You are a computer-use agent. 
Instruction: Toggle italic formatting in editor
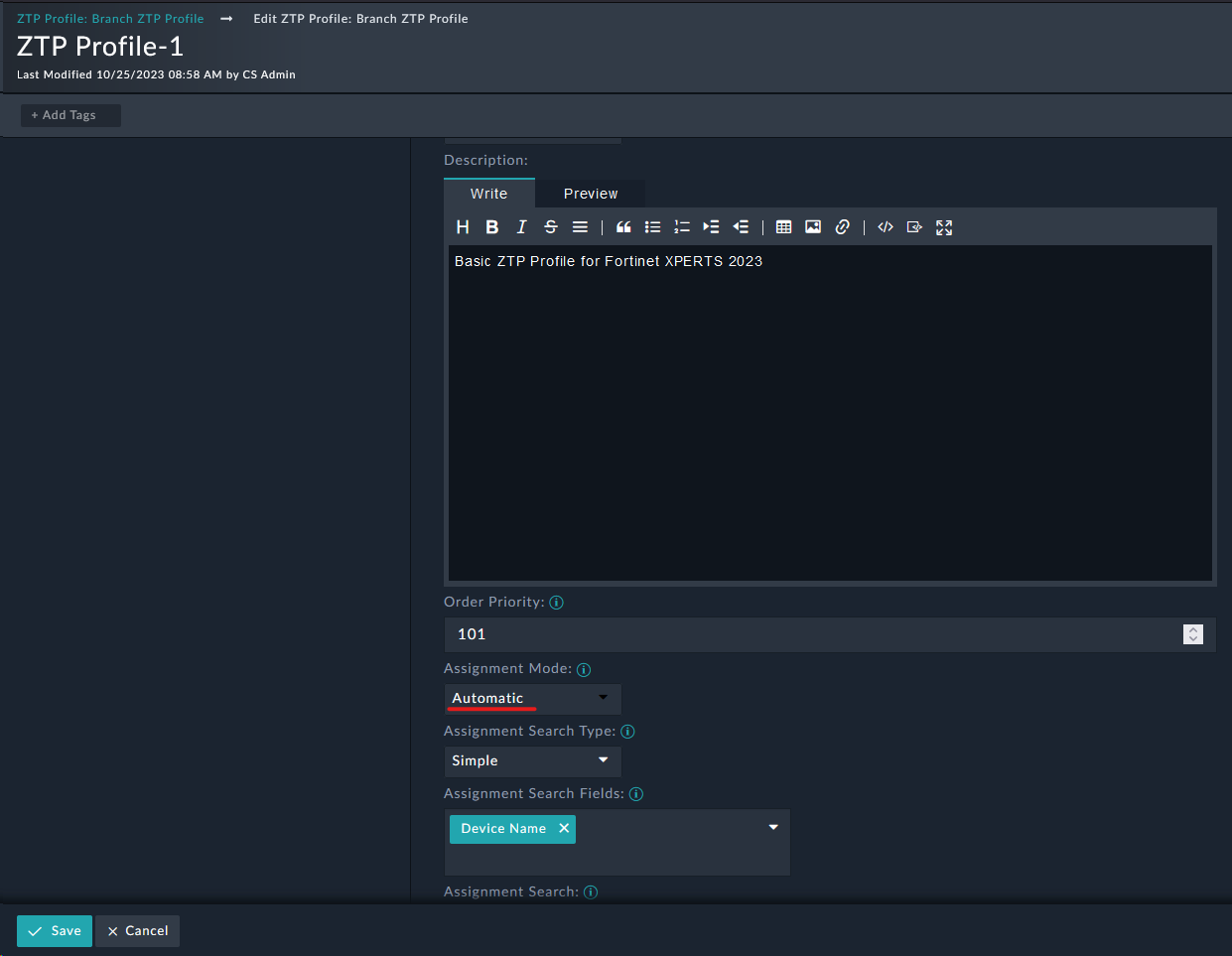coord(521,227)
